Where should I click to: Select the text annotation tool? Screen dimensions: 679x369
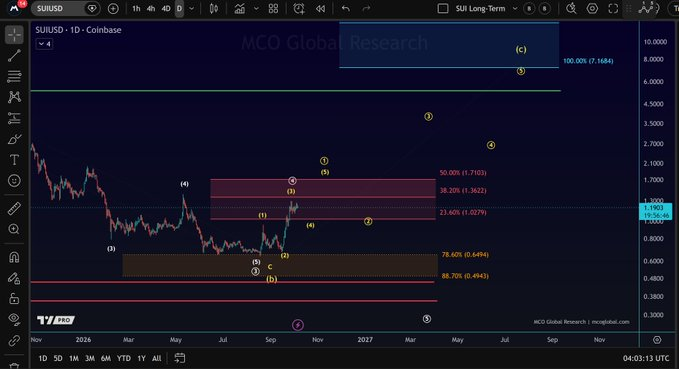point(14,160)
